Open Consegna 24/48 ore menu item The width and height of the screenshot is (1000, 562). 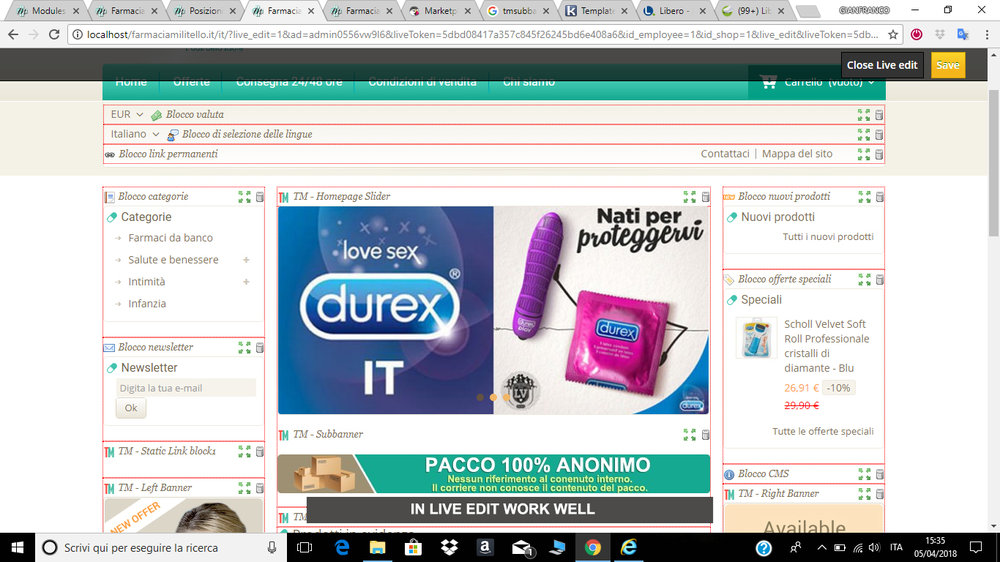tap(289, 82)
